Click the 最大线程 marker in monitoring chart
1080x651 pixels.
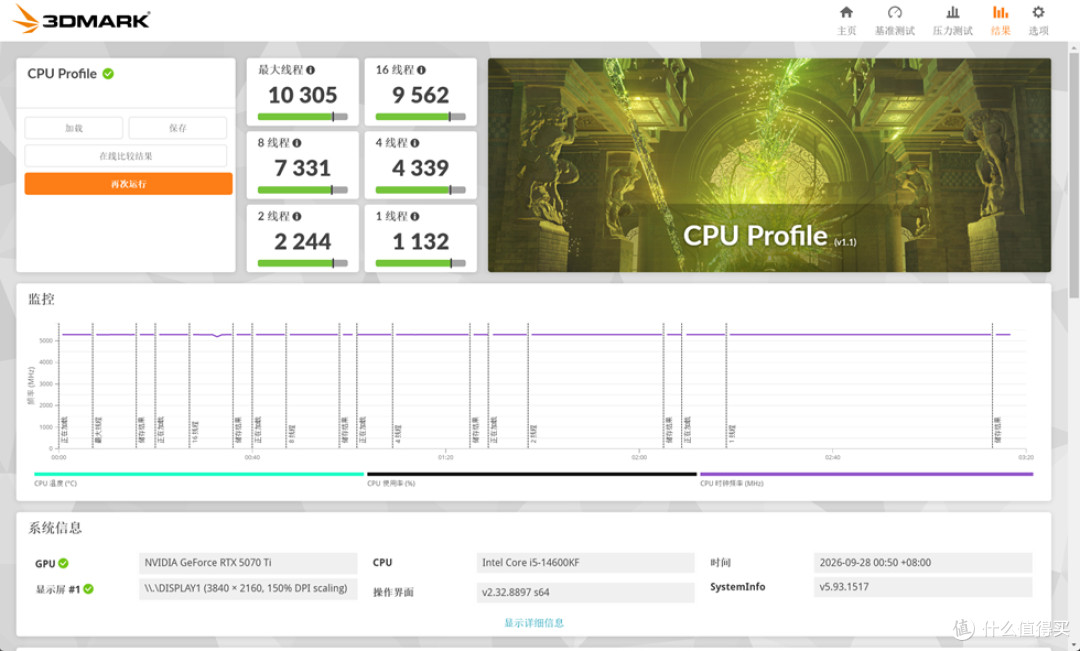[97, 429]
